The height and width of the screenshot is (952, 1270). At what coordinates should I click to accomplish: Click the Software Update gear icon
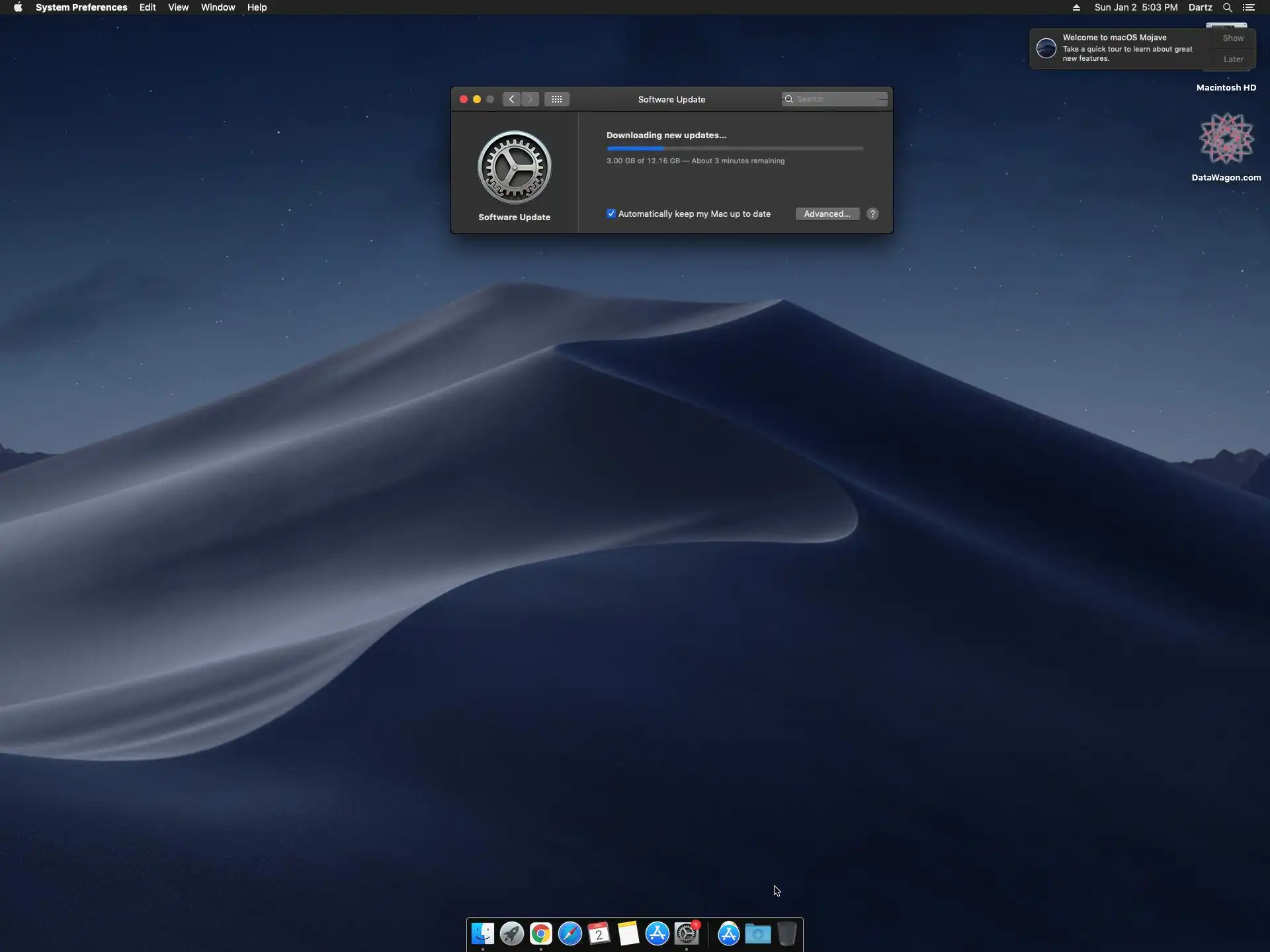(x=514, y=167)
